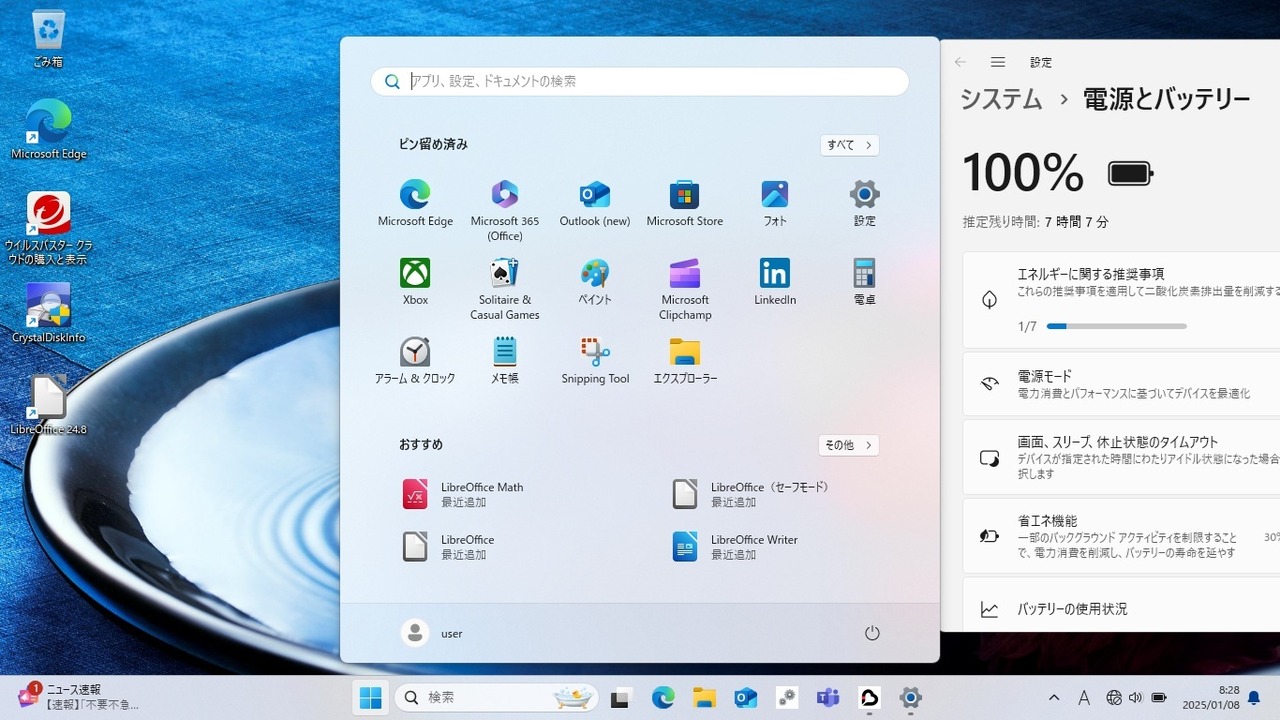Image resolution: width=1280 pixels, height=720 pixels.
Task: Expand 省エネ機能 section
Action: (x=1121, y=536)
